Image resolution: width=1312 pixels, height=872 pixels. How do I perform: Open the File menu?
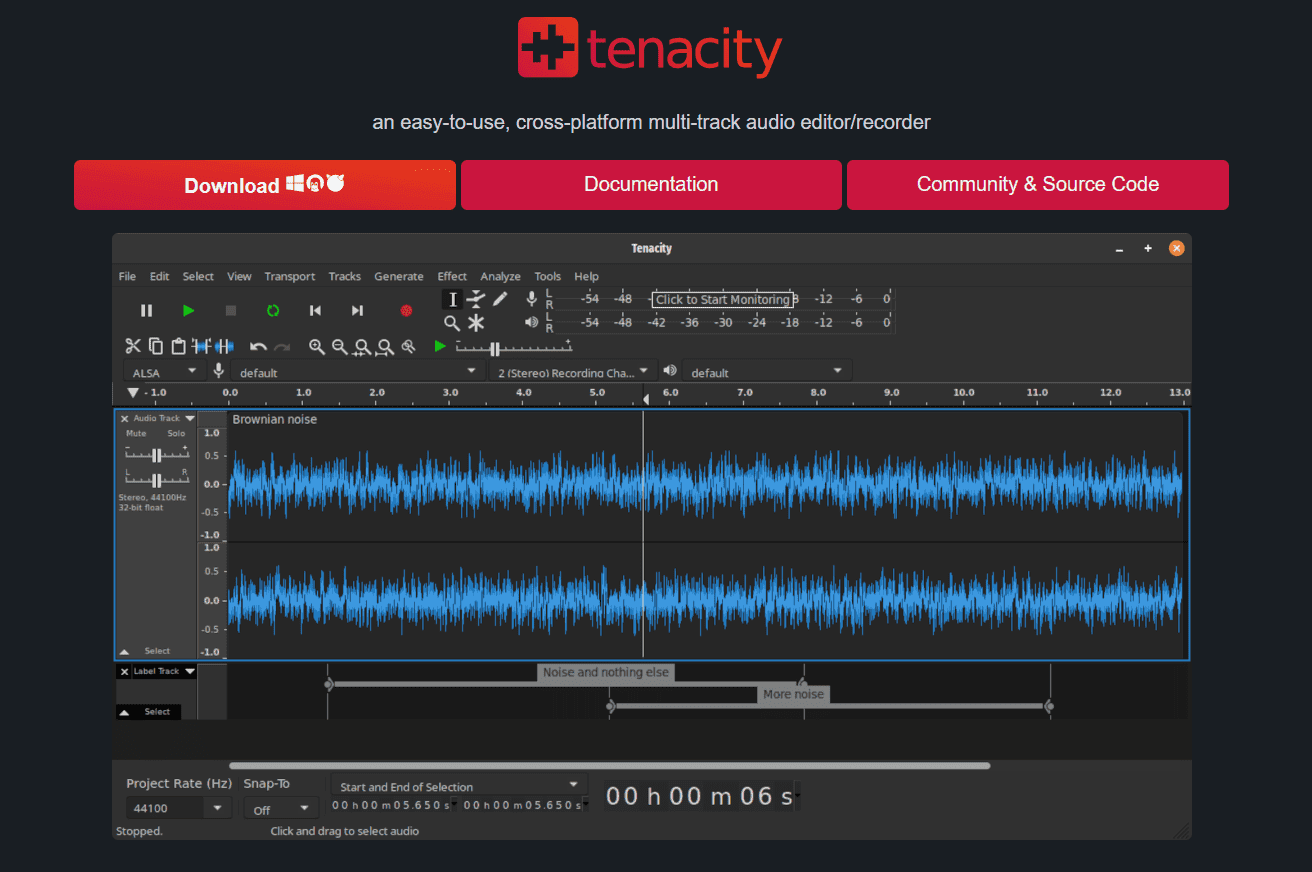(x=127, y=276)
